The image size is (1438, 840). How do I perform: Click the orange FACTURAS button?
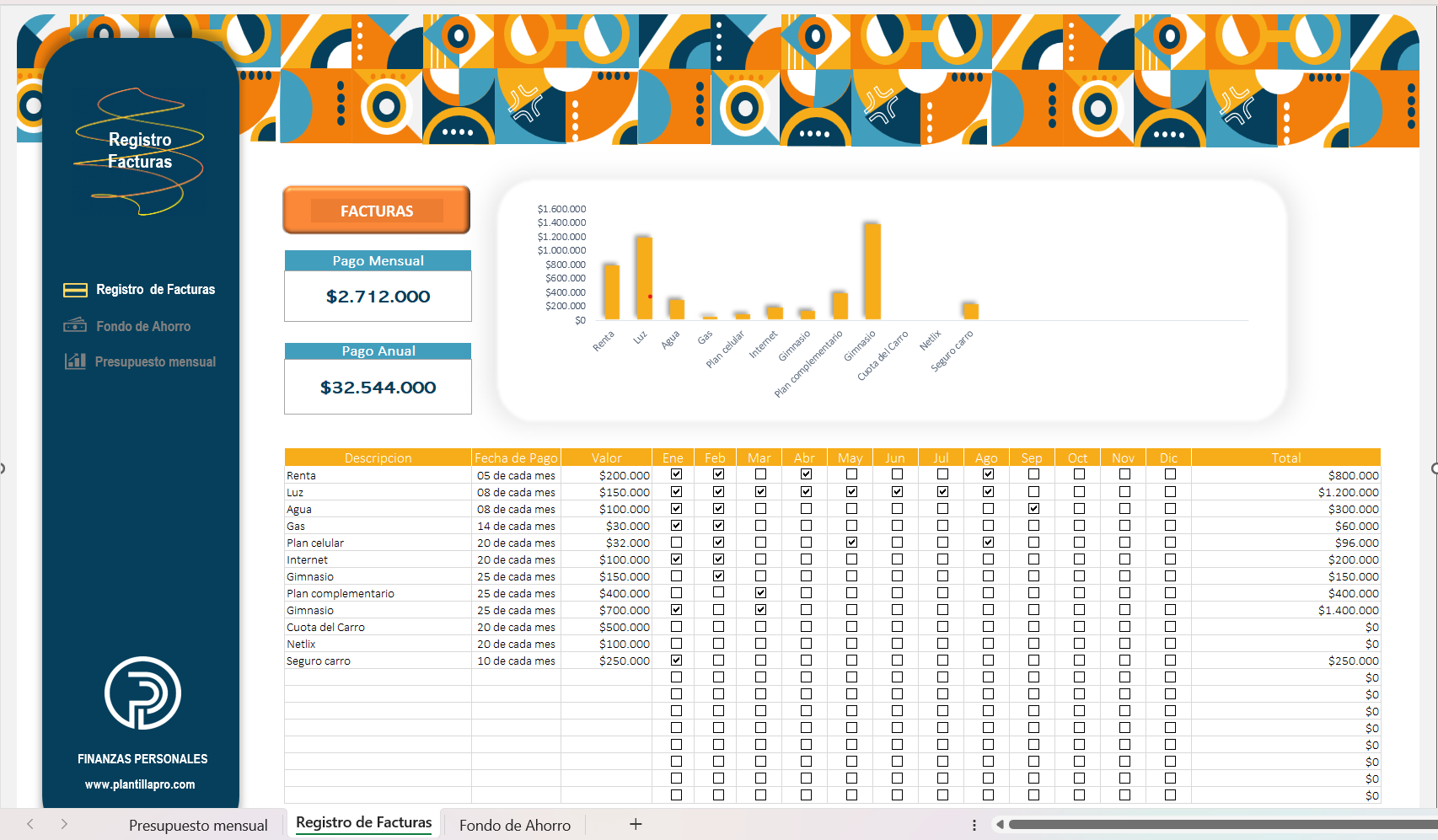pyautogui.click(x=377, y=211)
